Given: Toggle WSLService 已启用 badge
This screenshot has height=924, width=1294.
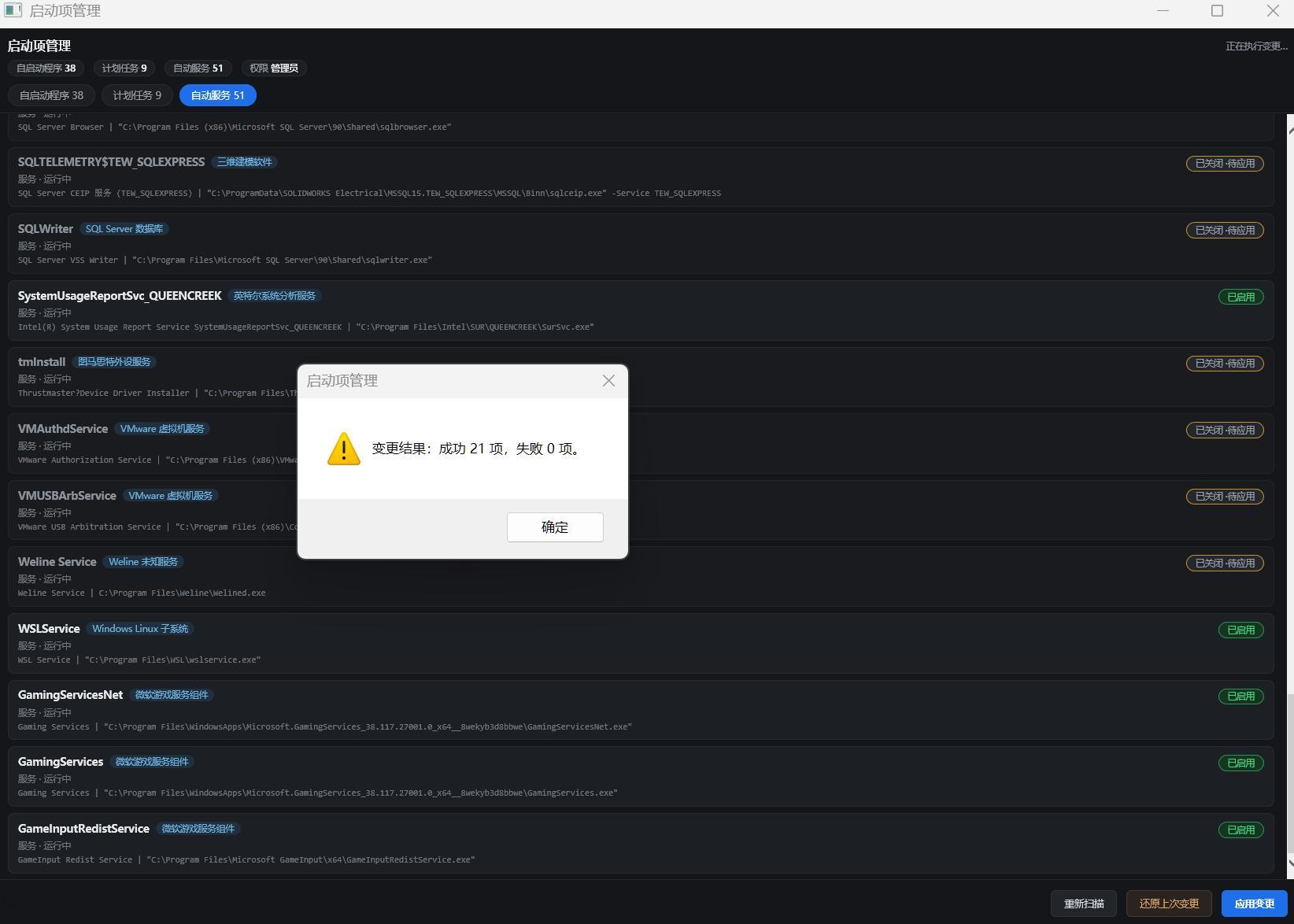Looking at the screenshot, I should [x=1240, y=630].
